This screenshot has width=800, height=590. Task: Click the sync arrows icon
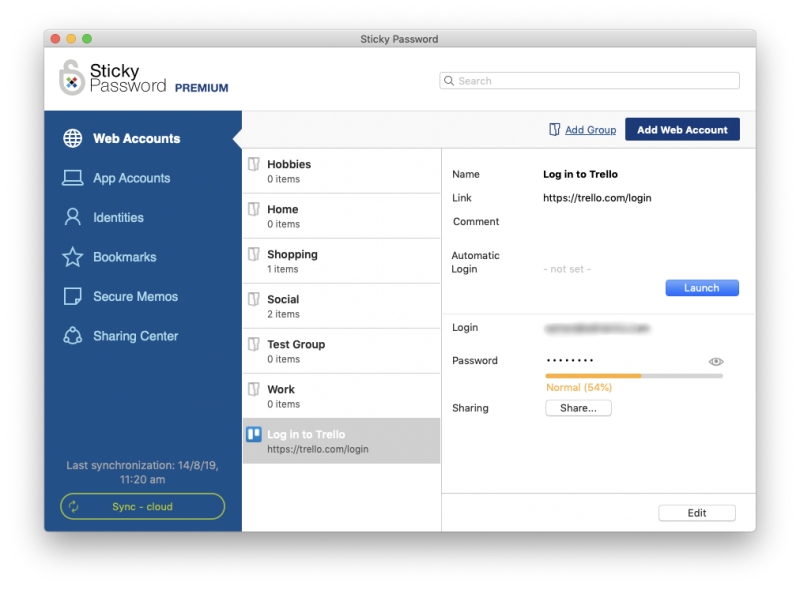tap(74, 506)
